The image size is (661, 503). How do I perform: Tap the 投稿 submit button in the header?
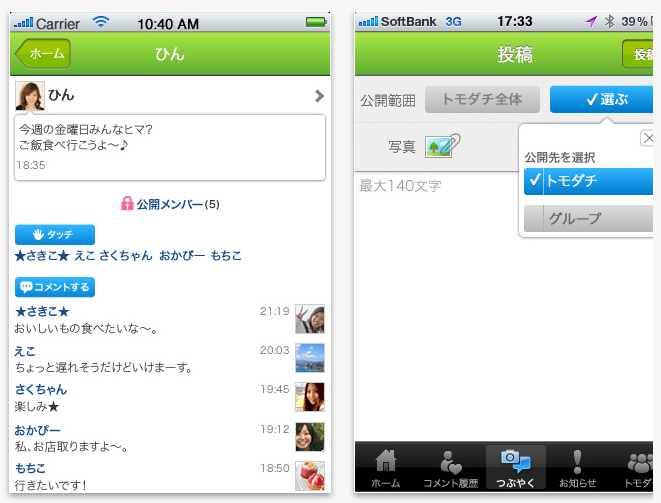click(x=638, y=54)
